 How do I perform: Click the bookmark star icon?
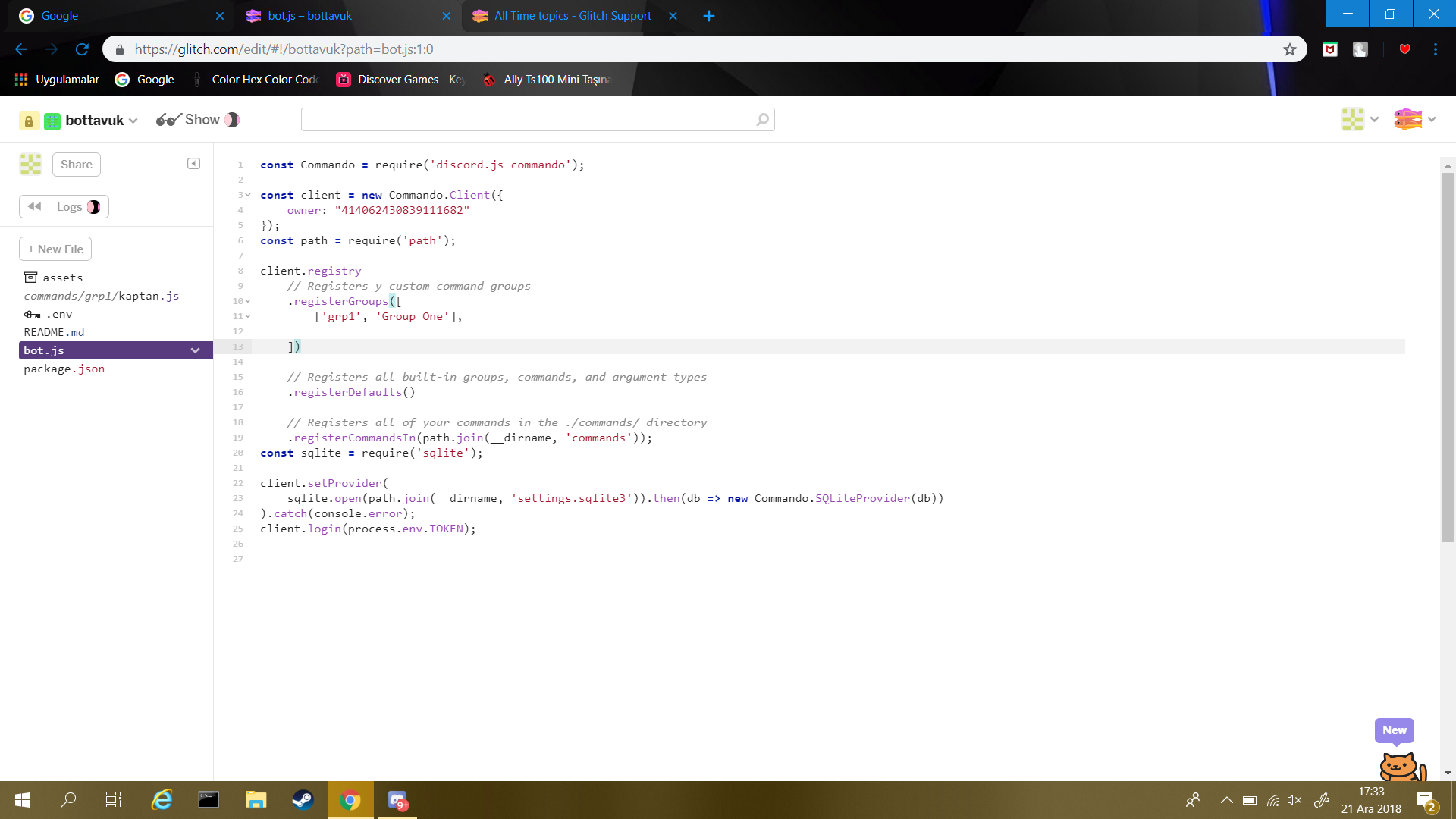coord(1290,49)
